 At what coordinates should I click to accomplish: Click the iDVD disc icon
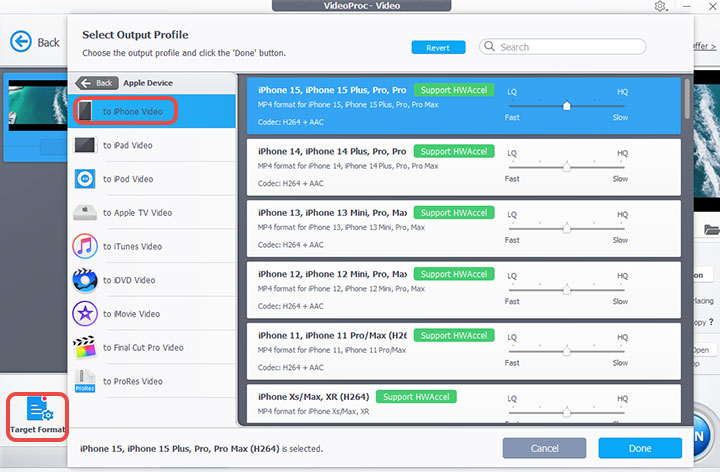tap(84, 280)
